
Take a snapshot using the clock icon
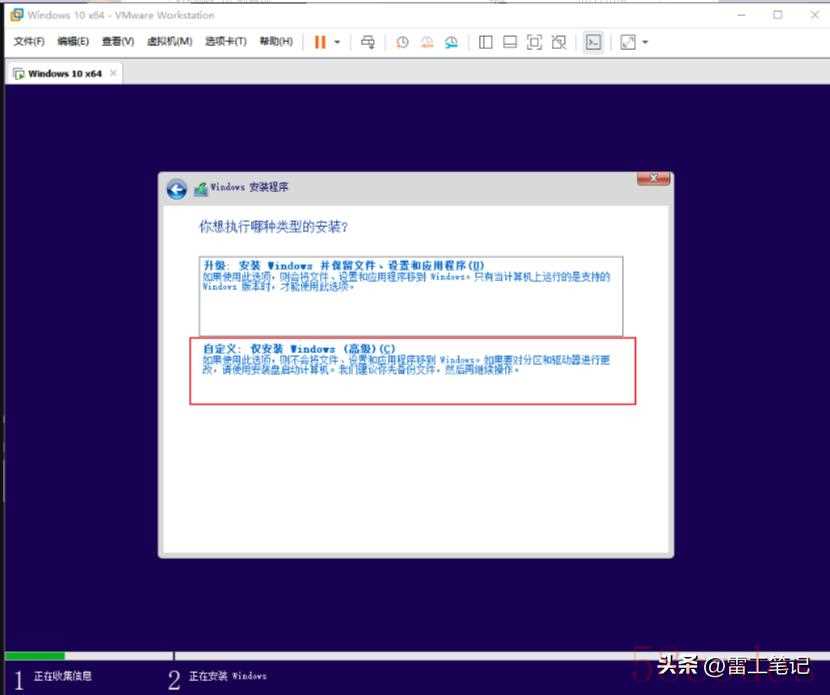click(x=402, y=42)
